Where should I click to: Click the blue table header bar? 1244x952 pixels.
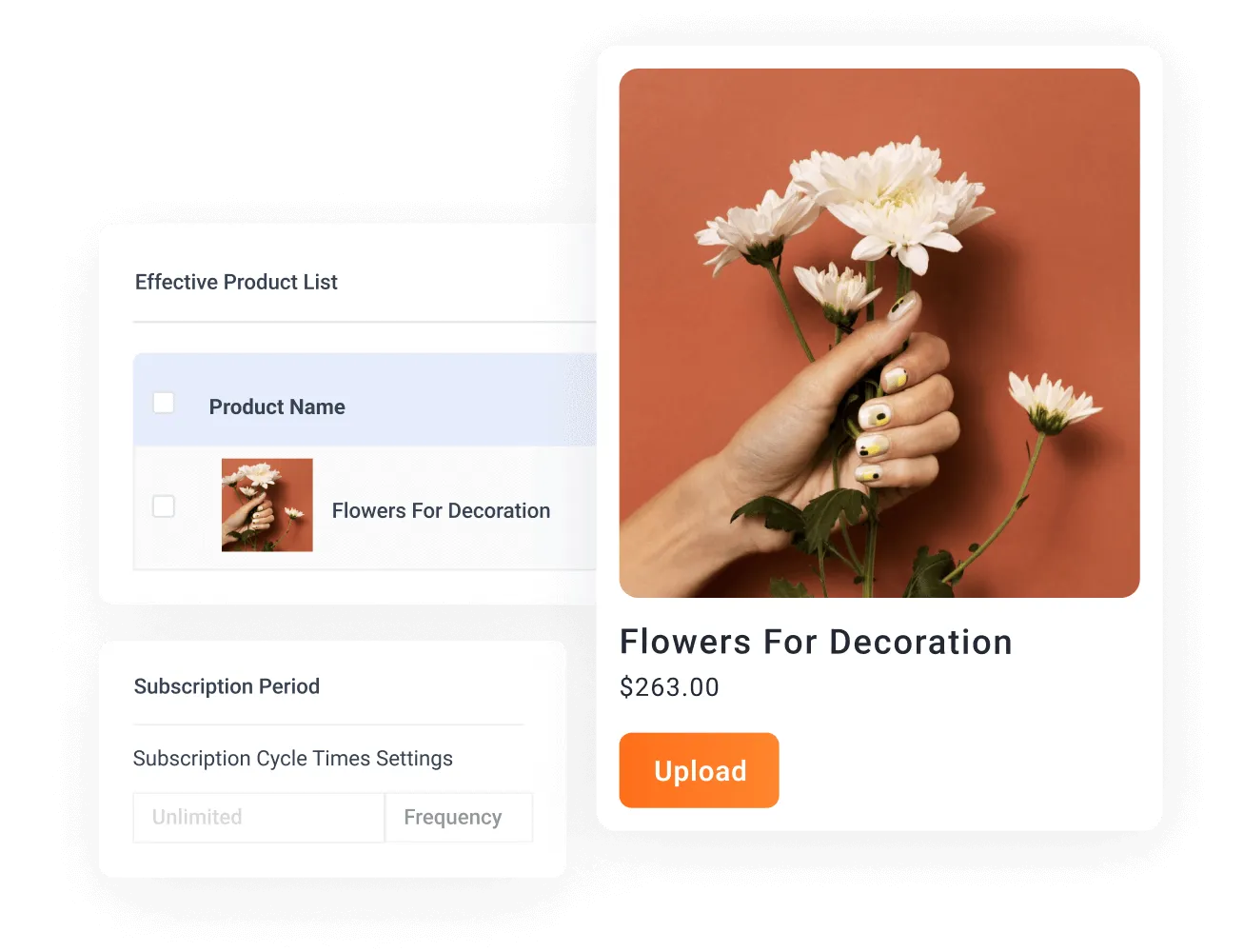[365, 400]
